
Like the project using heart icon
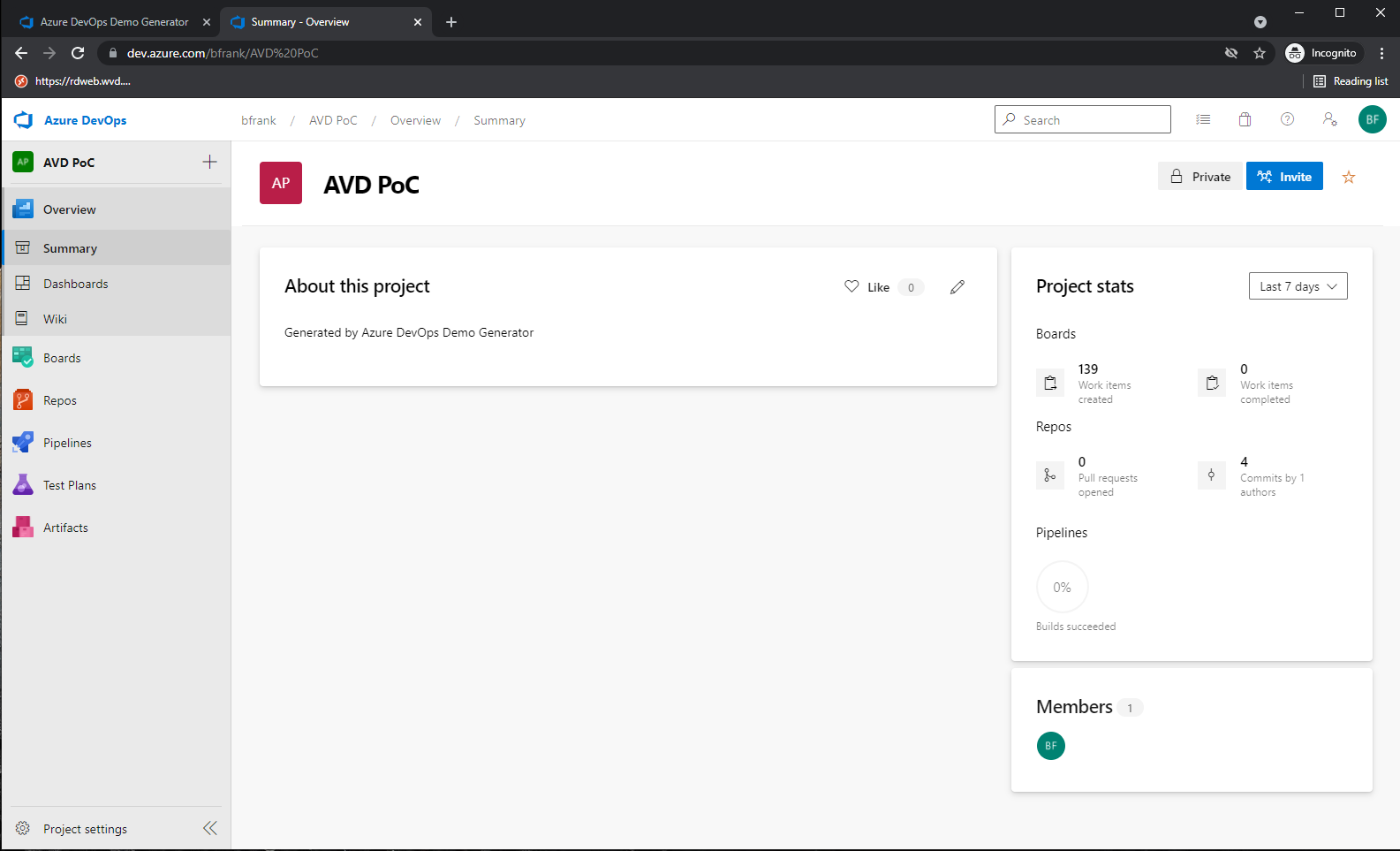point(851,286)
